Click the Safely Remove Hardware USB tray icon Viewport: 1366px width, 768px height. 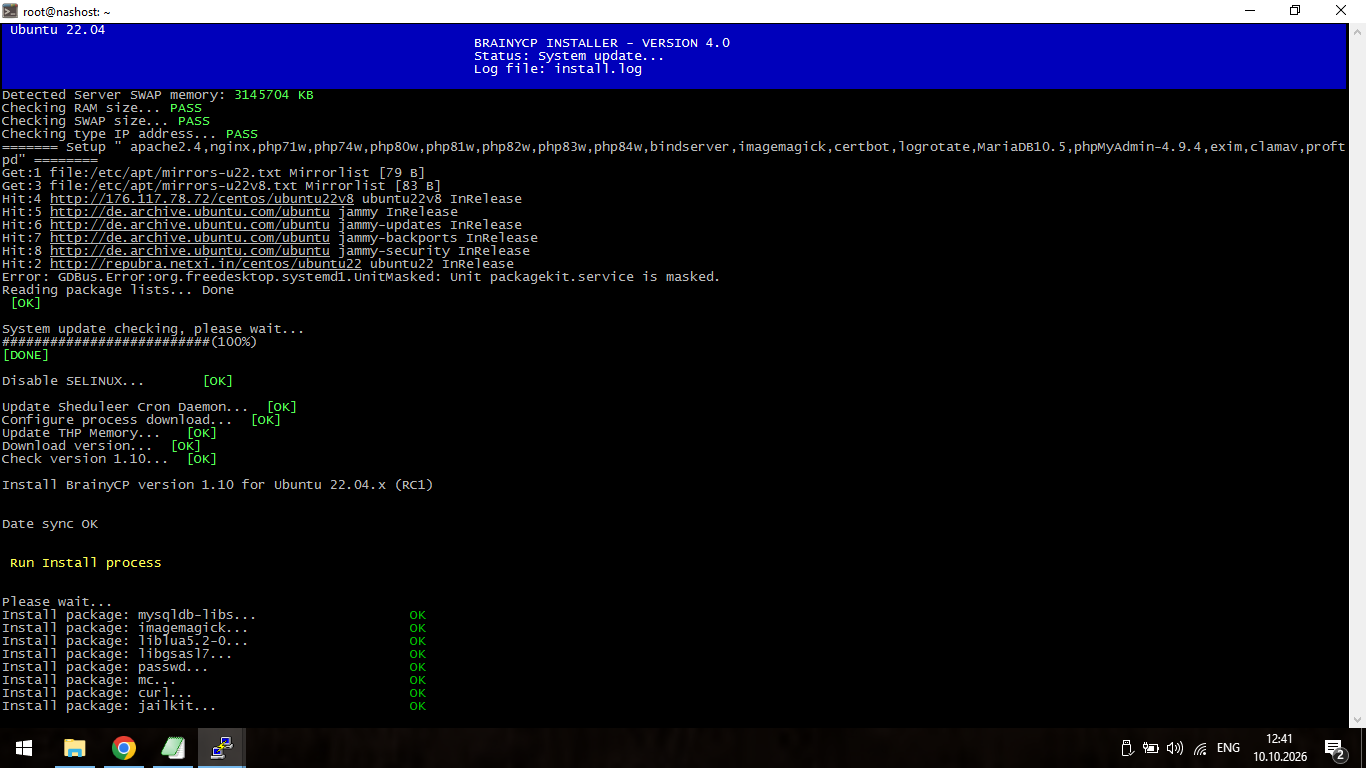pos(1127,748)
